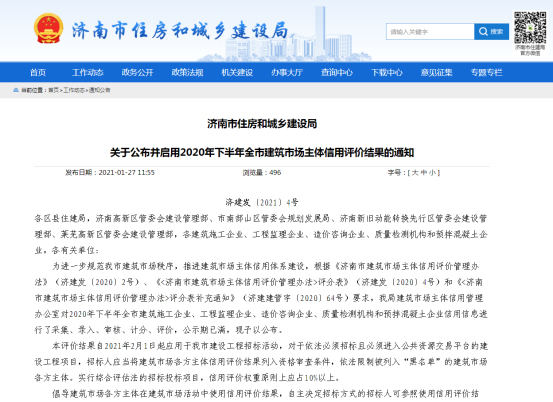Open 机关建设 navigation item
This screenshot has width=553, height=402.
point(237,72)
